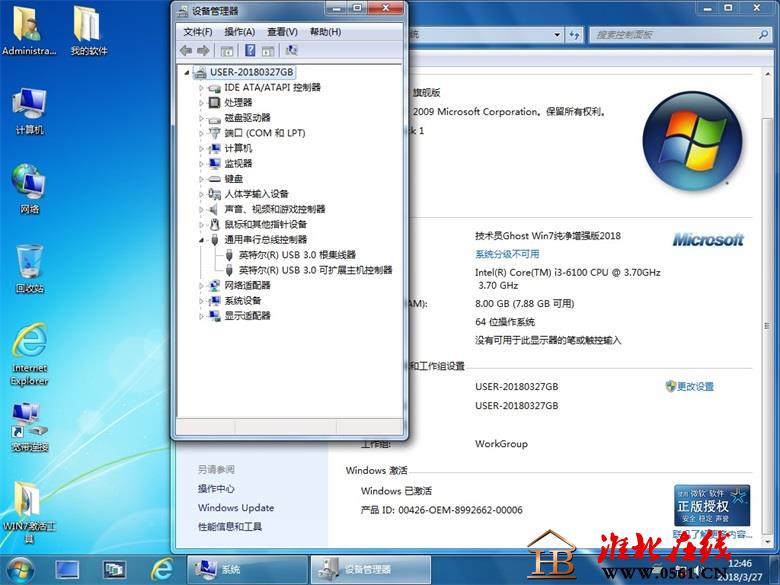Expand the 网络适配器 node
The width and height of the screenshot is (780, 585).
(x=201, y=286)
